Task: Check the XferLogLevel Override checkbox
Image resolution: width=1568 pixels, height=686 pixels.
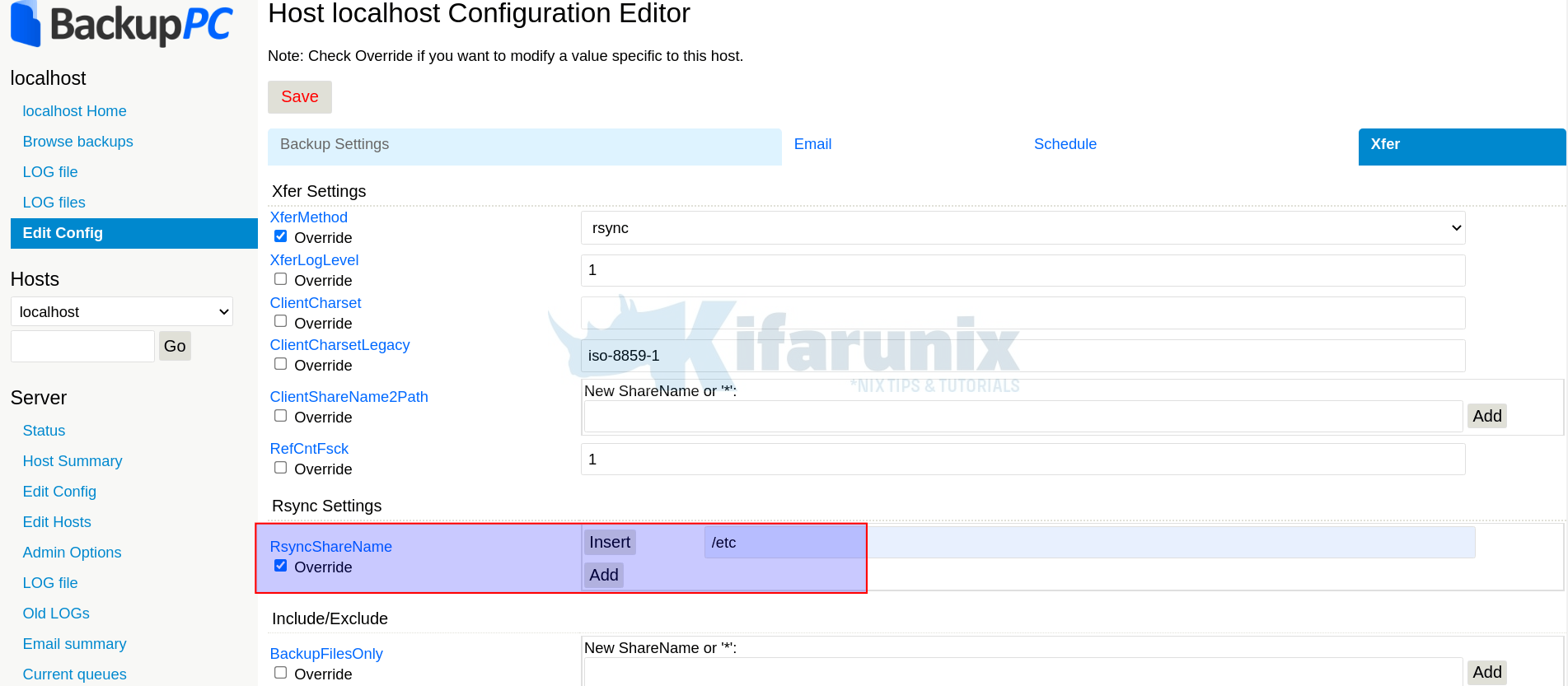Action: click(281, 279)
